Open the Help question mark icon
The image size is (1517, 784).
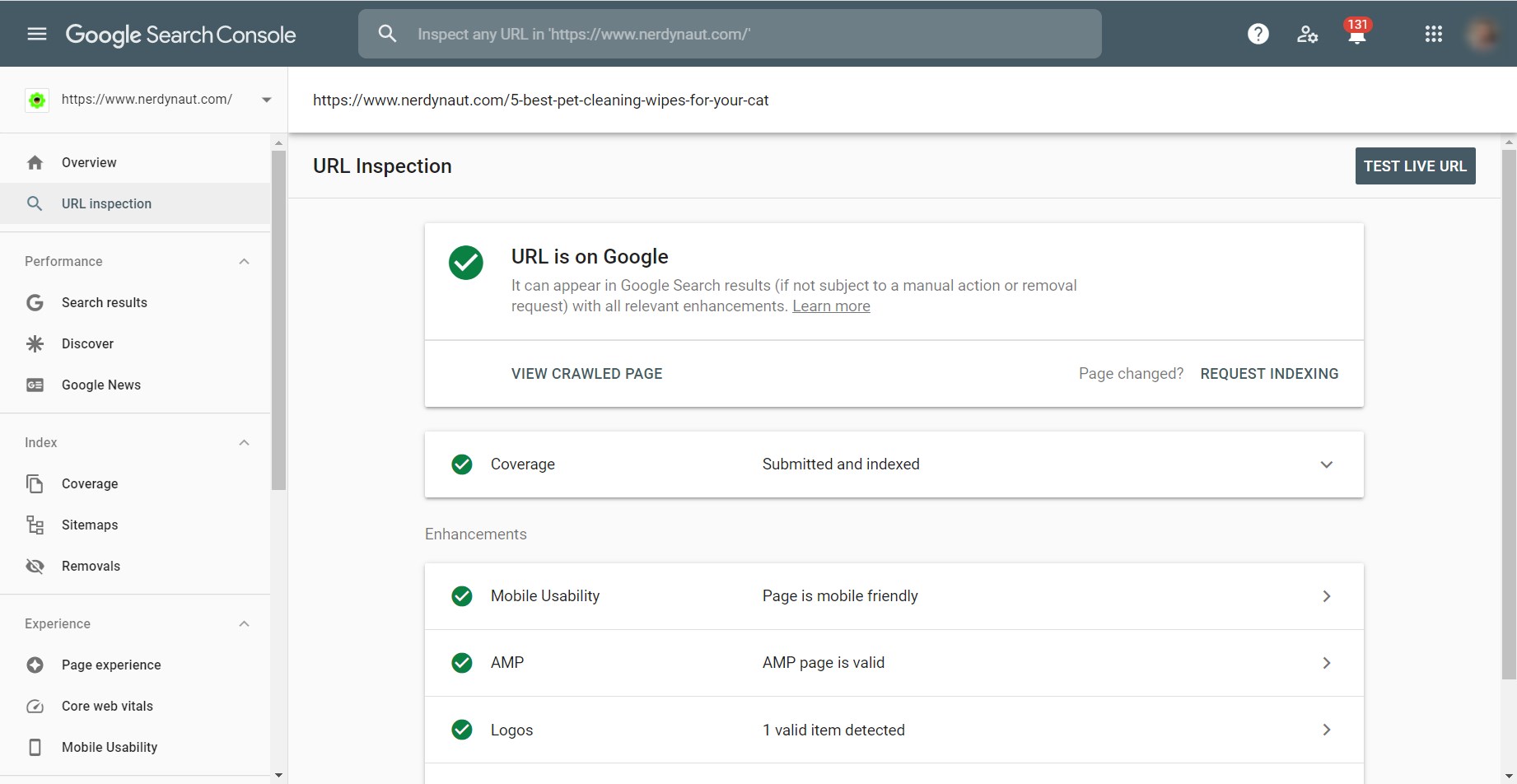click(x=1258, y=34)
